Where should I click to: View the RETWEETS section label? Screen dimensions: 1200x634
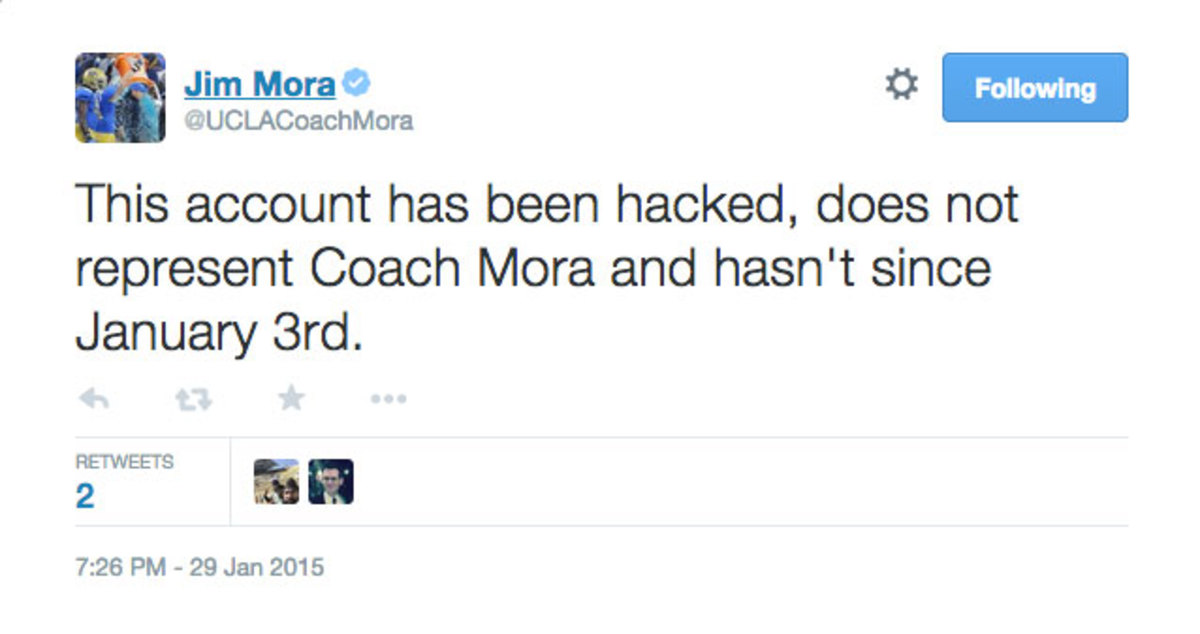click(x=122, y=461)
